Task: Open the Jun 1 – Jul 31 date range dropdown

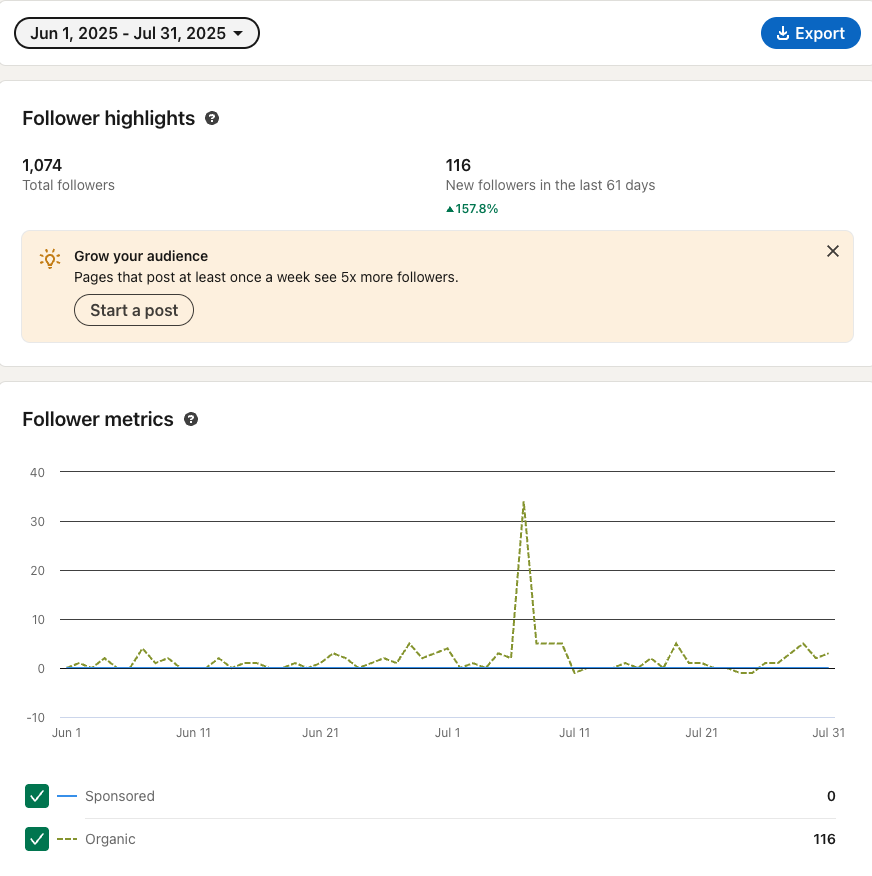Action: (x=136, y=33)
